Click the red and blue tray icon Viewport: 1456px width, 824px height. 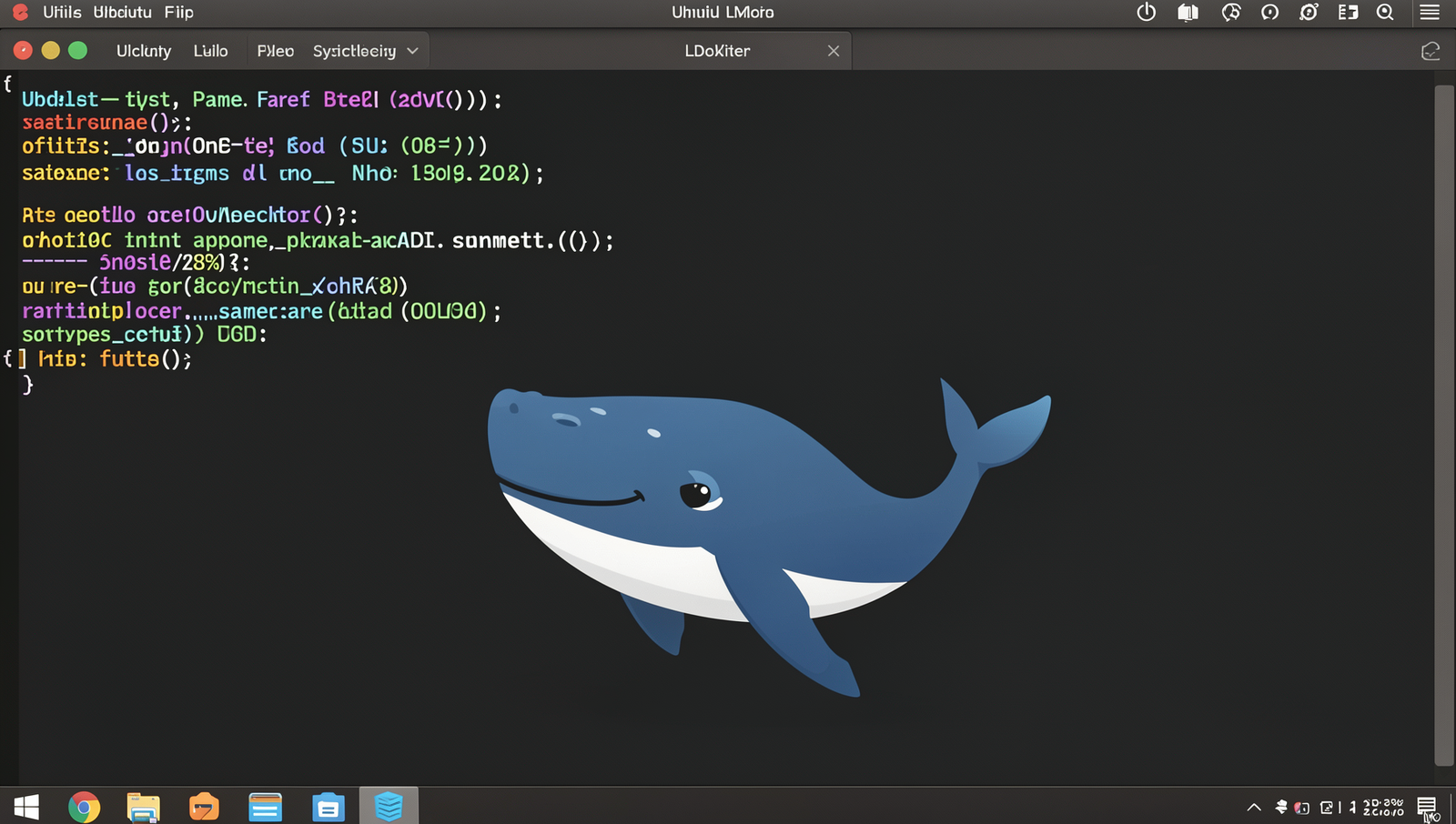1302,808
